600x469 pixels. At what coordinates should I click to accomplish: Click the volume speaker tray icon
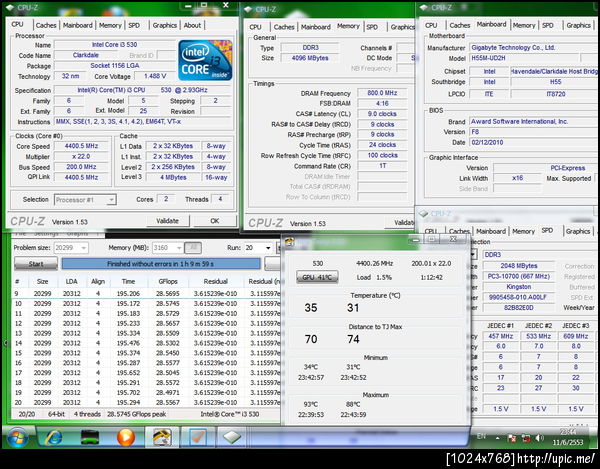click(540, 438)
